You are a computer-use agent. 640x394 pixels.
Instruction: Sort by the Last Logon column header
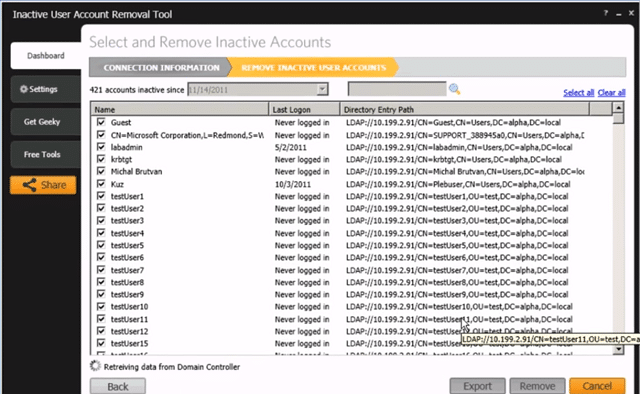(304, 109)
